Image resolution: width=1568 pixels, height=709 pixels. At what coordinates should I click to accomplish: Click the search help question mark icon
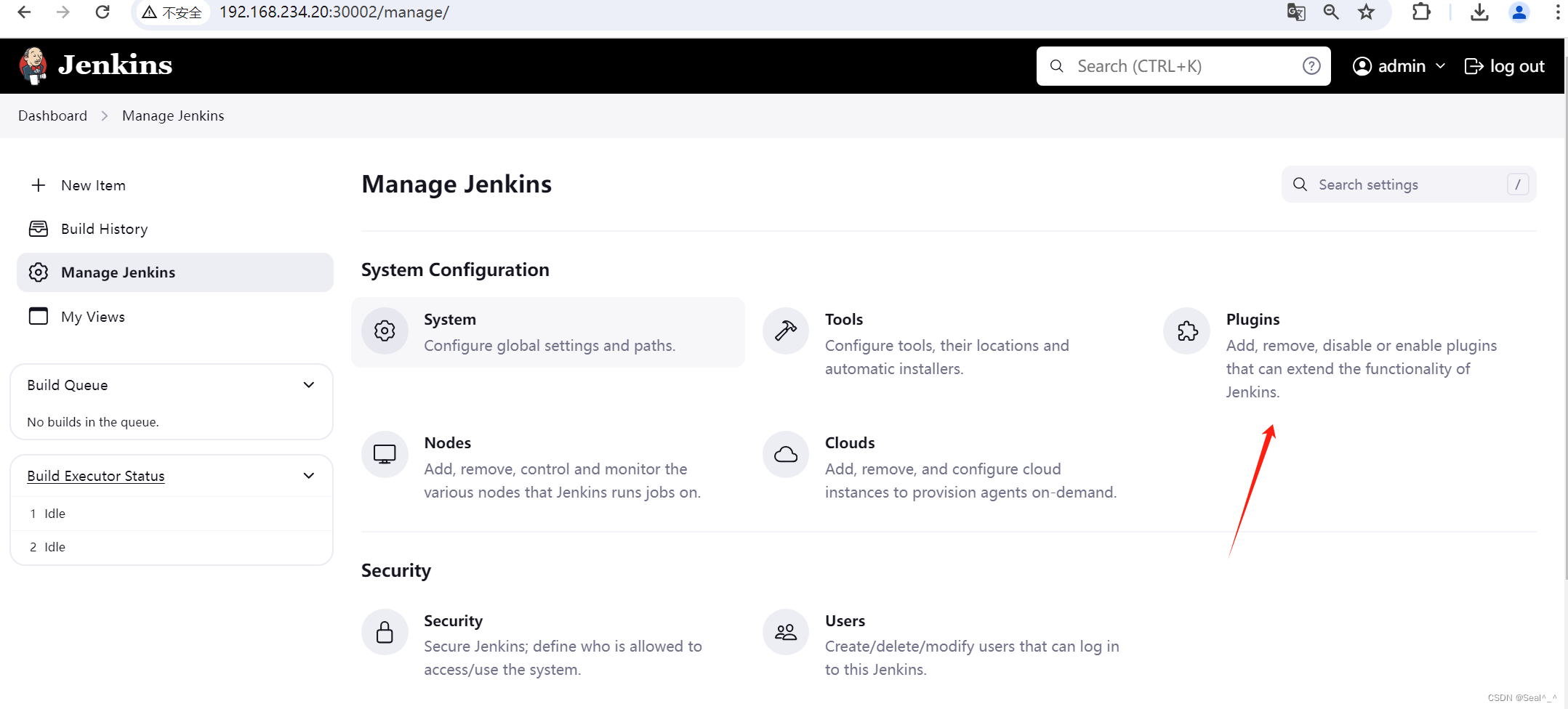tap(1311, 66)
